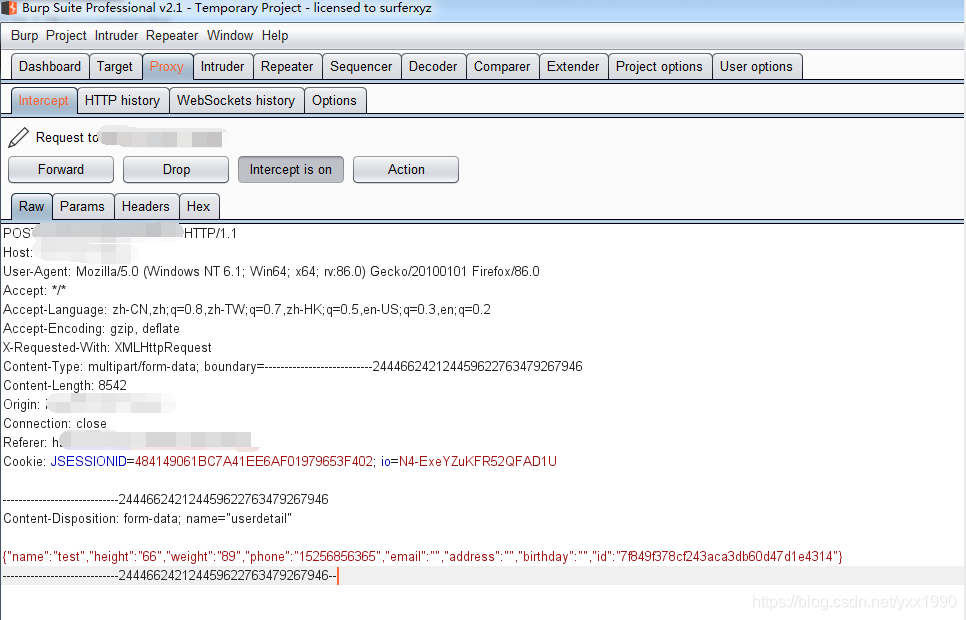Click the Content-Disposition form-data userdetail line
The height and width of the screenshot is (620, 966).
pyautogui.click(x=147, y=519)
